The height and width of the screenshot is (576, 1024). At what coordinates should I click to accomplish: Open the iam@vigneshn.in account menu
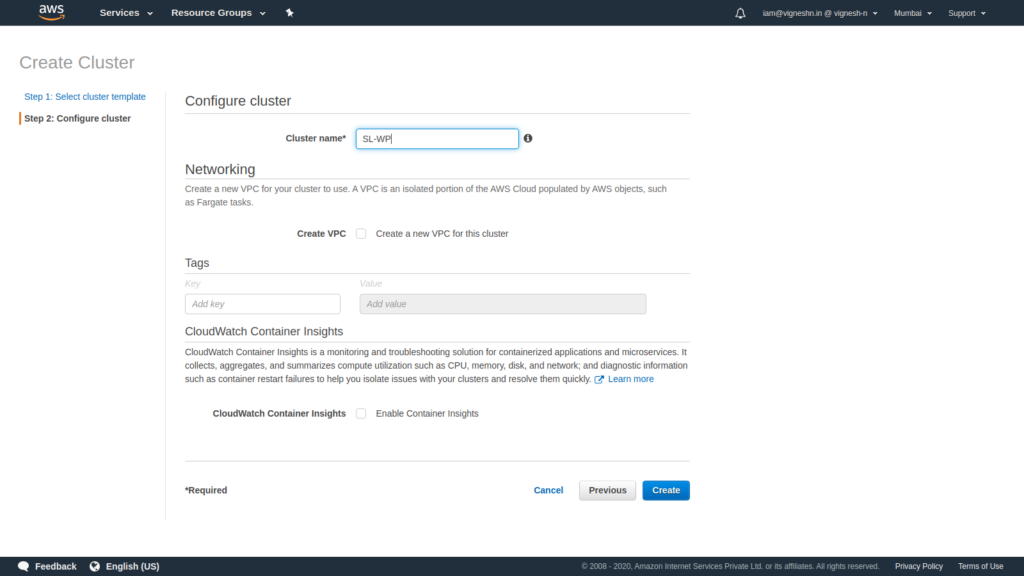(x=820, y=13)
